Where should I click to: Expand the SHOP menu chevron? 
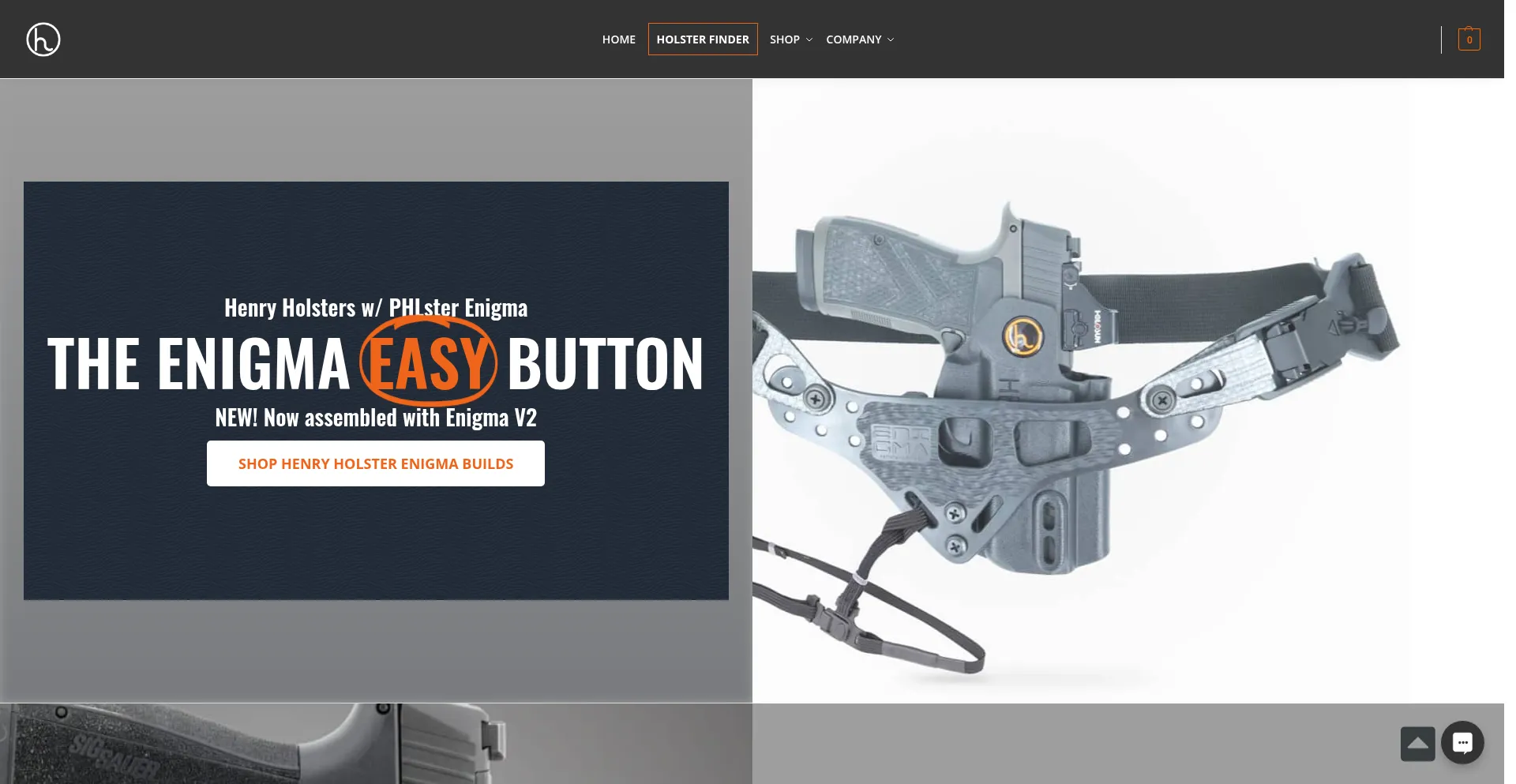[x=809, y=40]
